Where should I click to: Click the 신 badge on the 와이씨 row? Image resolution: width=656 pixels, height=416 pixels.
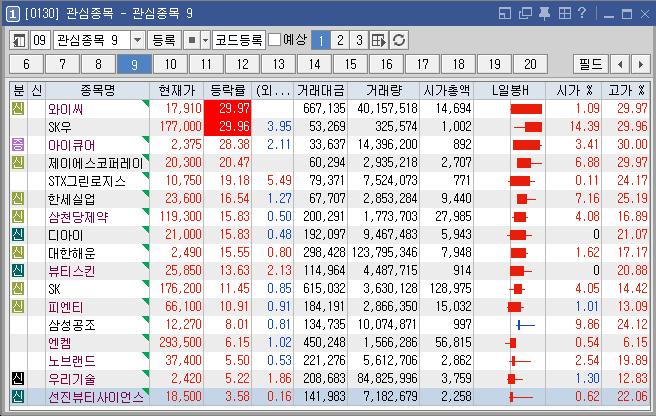pyautogui.click(x=18, y=108)
